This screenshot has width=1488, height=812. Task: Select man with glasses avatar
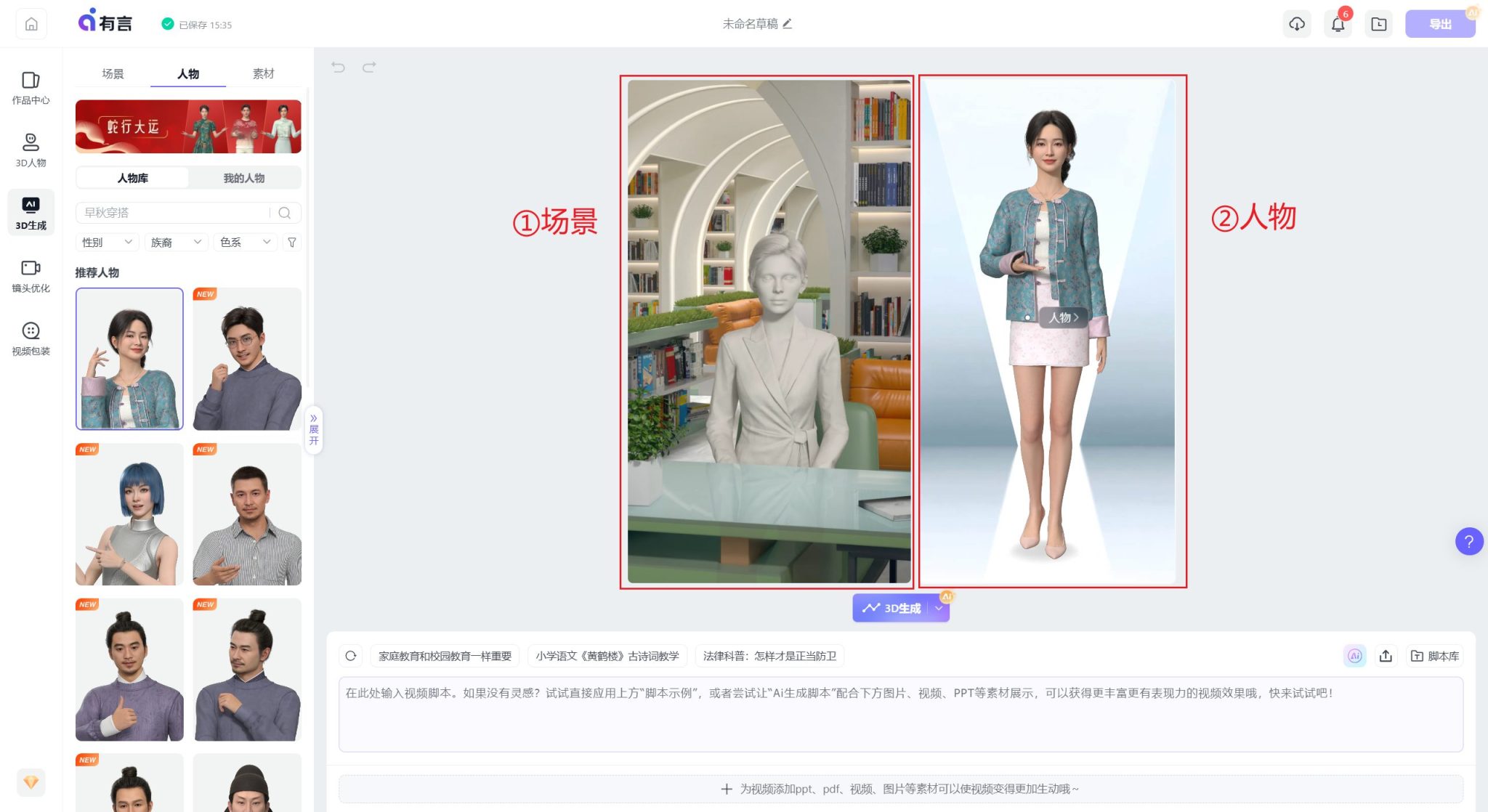pos(247,359)
